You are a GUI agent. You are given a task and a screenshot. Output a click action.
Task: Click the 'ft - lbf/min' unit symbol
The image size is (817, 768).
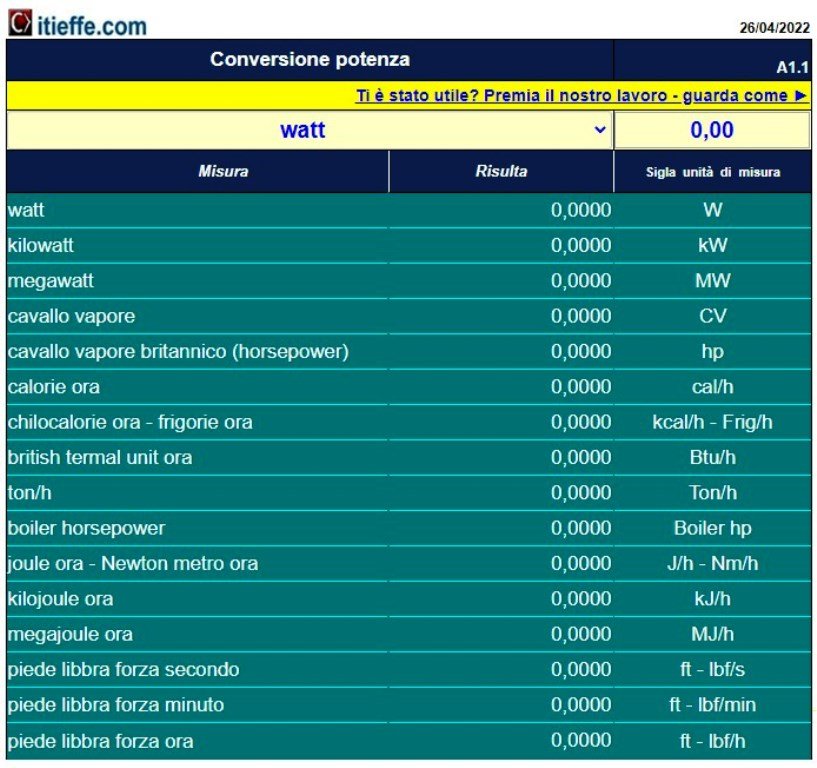tap(713, 705)
